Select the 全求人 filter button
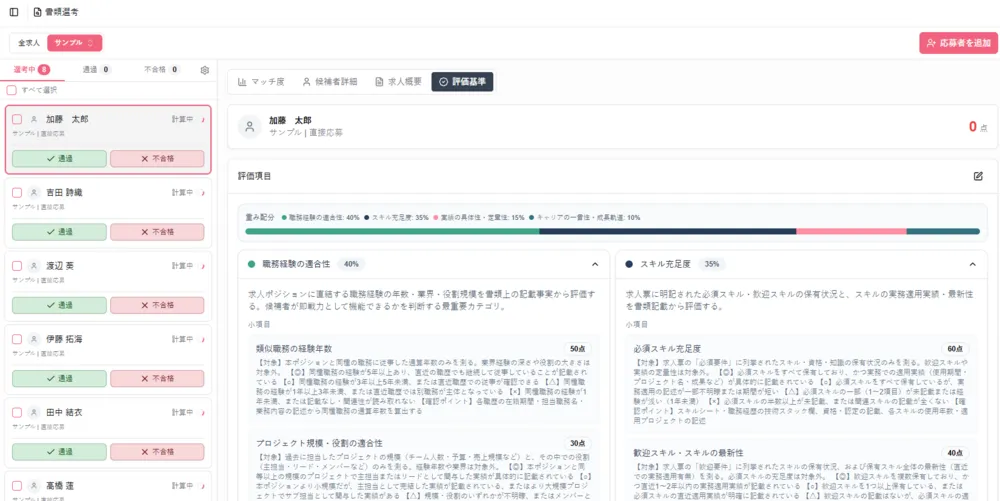Viewport: 1000px width, 501px height. click(29, 43)
